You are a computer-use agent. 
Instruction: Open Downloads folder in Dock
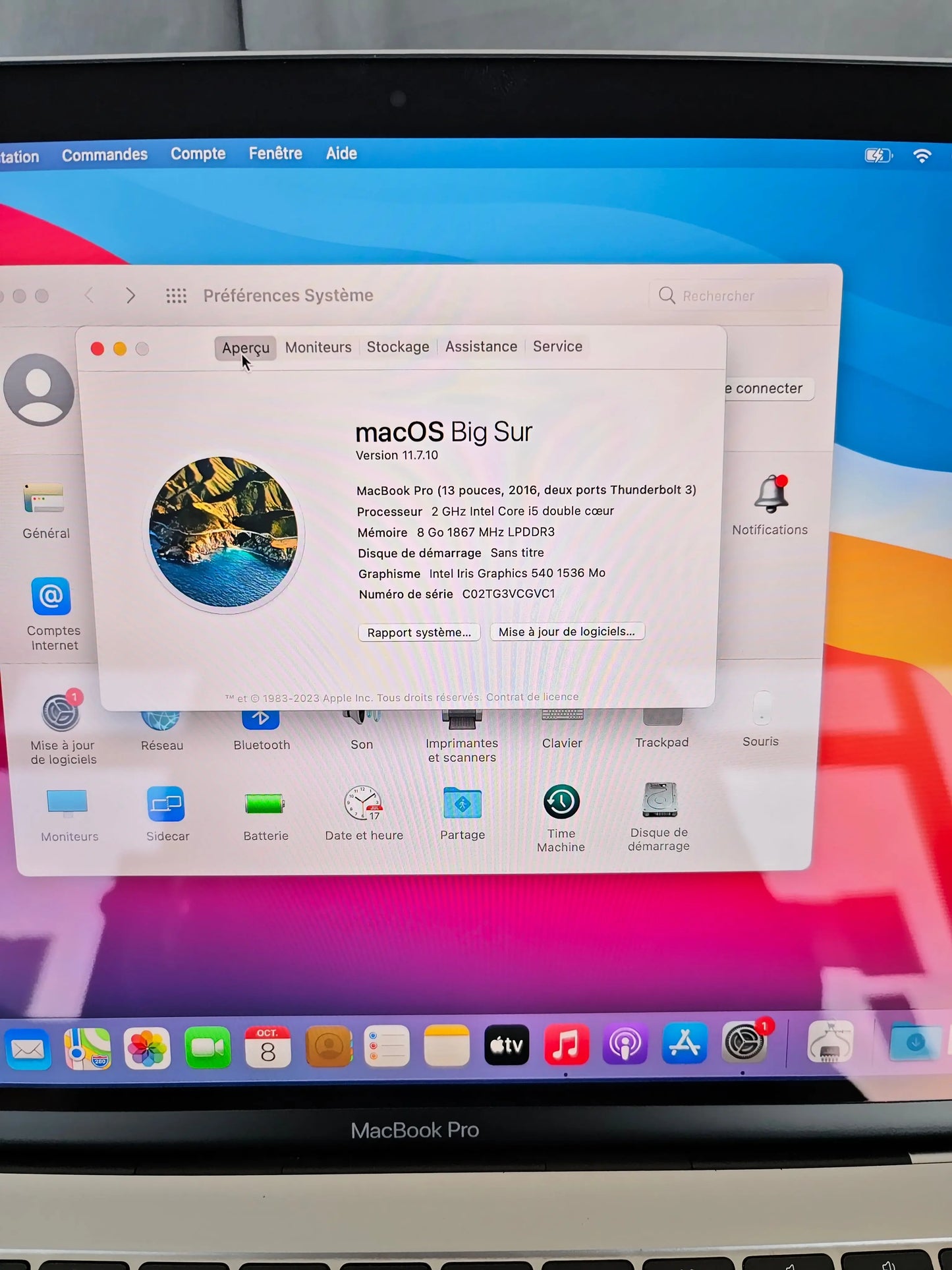[916, 1041]
